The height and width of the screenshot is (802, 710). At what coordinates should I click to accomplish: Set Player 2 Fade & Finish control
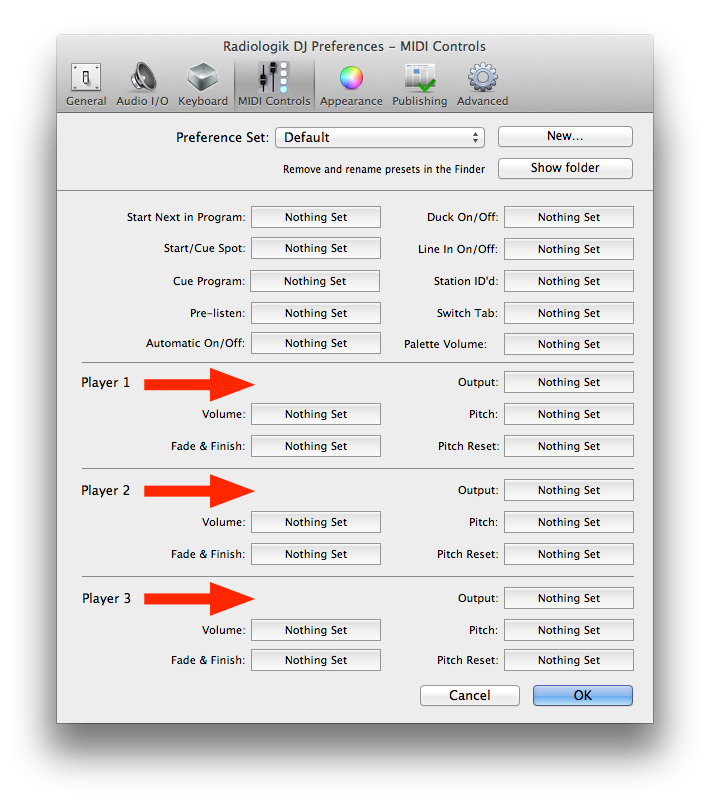(x=316, y=554)
